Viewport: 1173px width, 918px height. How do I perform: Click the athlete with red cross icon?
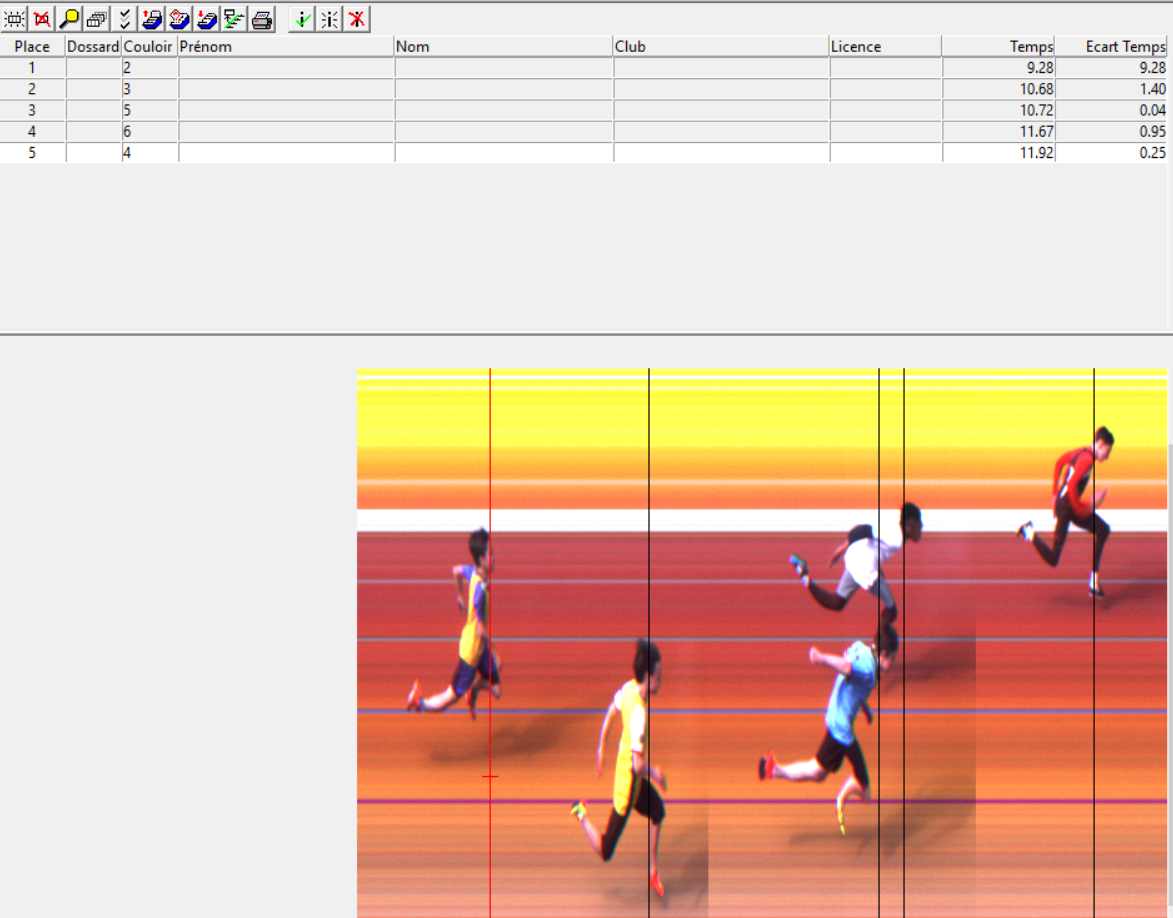click(x=357, y=19)
